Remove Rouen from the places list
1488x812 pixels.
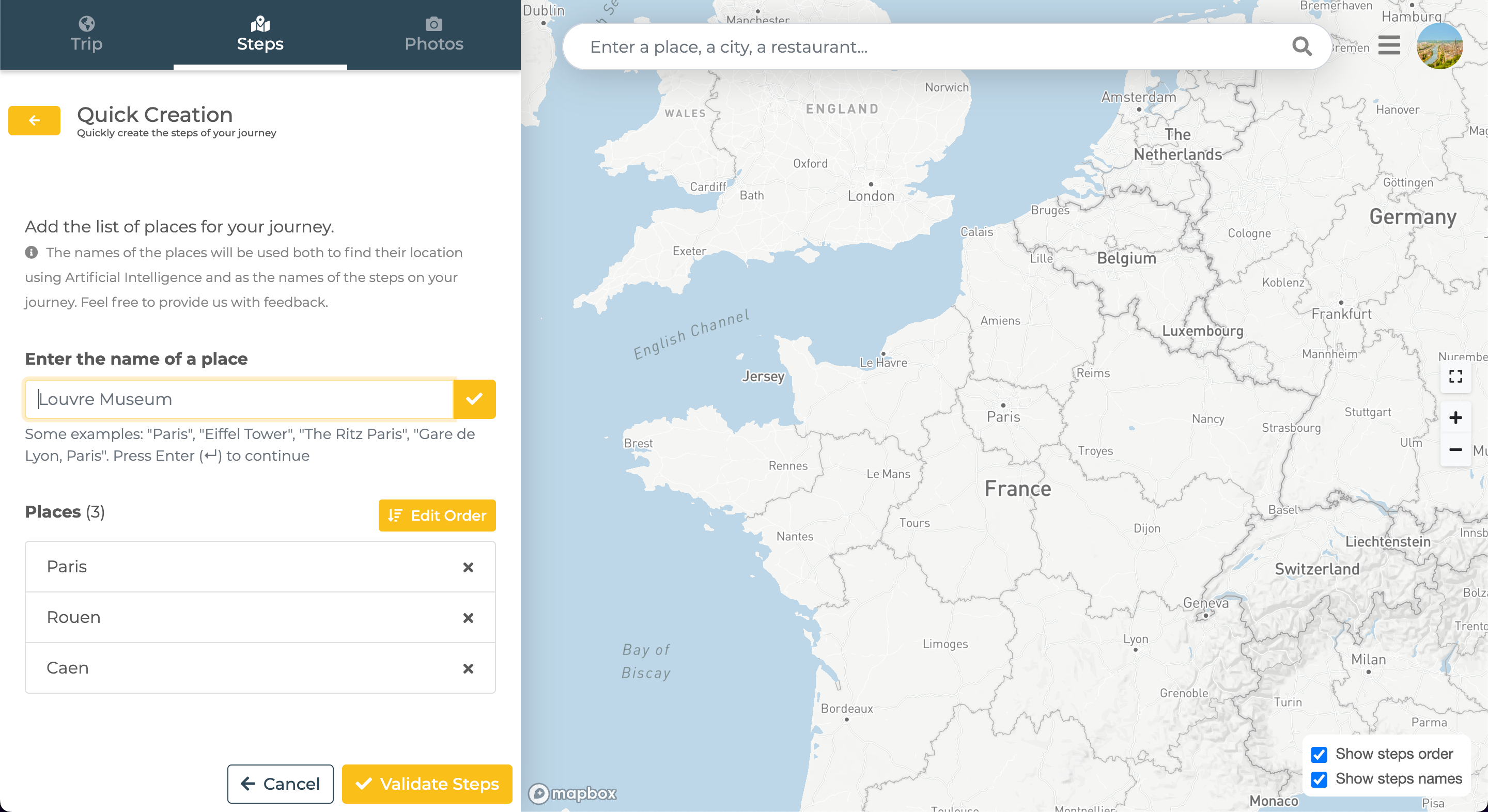pos(468,617)
